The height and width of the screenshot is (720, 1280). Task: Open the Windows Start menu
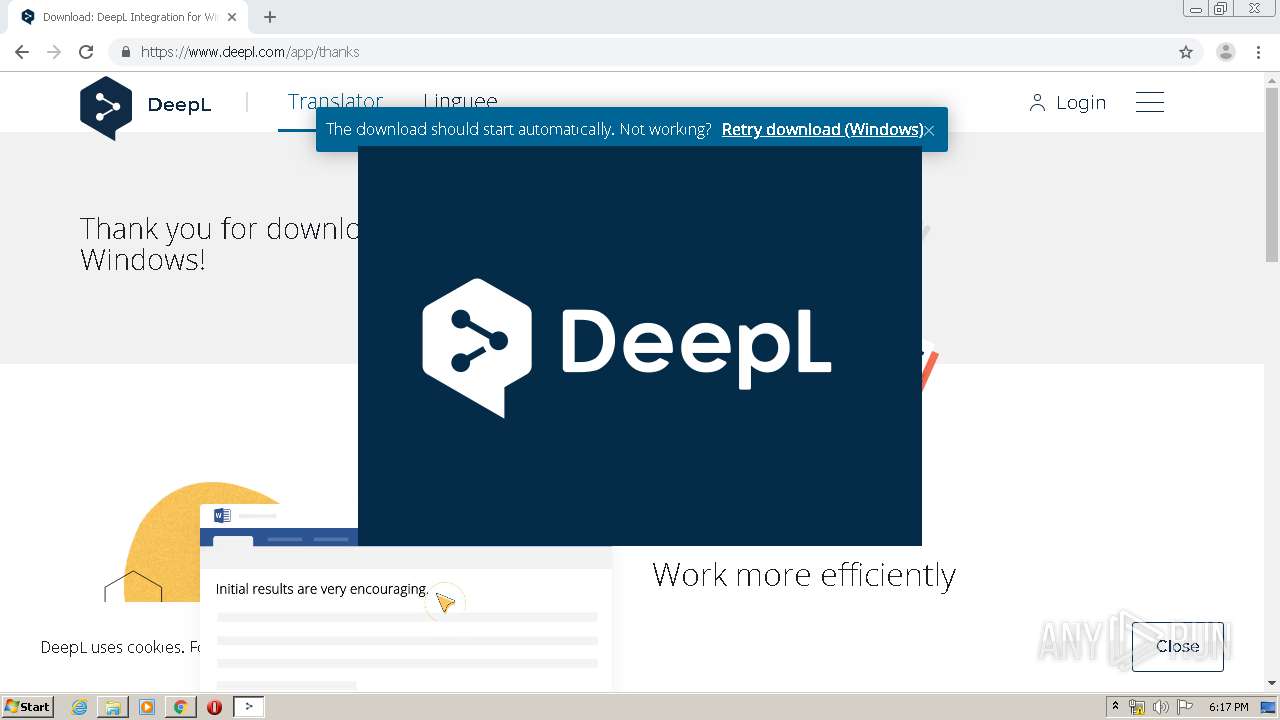[x=27, y=706]
